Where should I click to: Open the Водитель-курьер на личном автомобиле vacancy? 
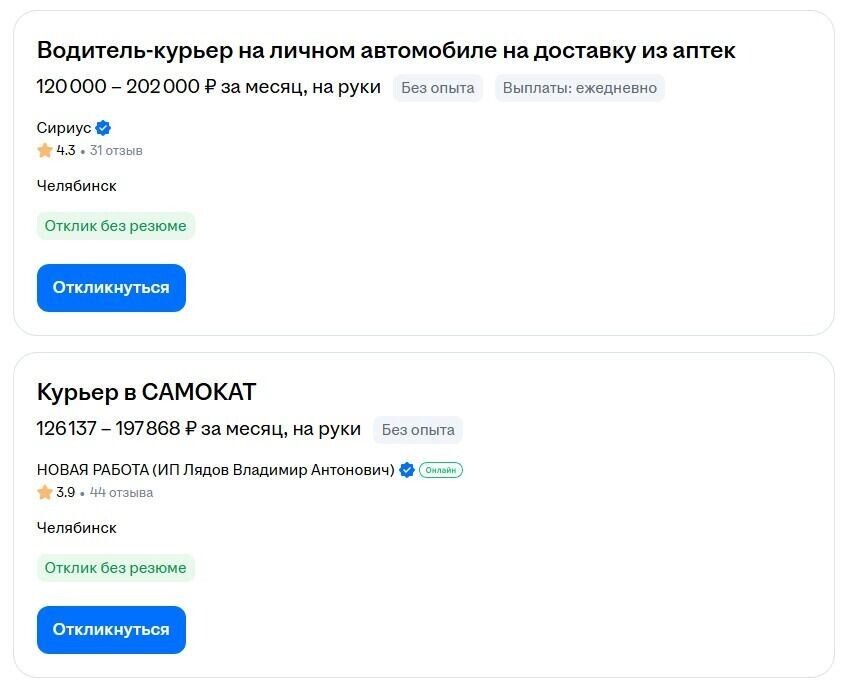(386, 49)
